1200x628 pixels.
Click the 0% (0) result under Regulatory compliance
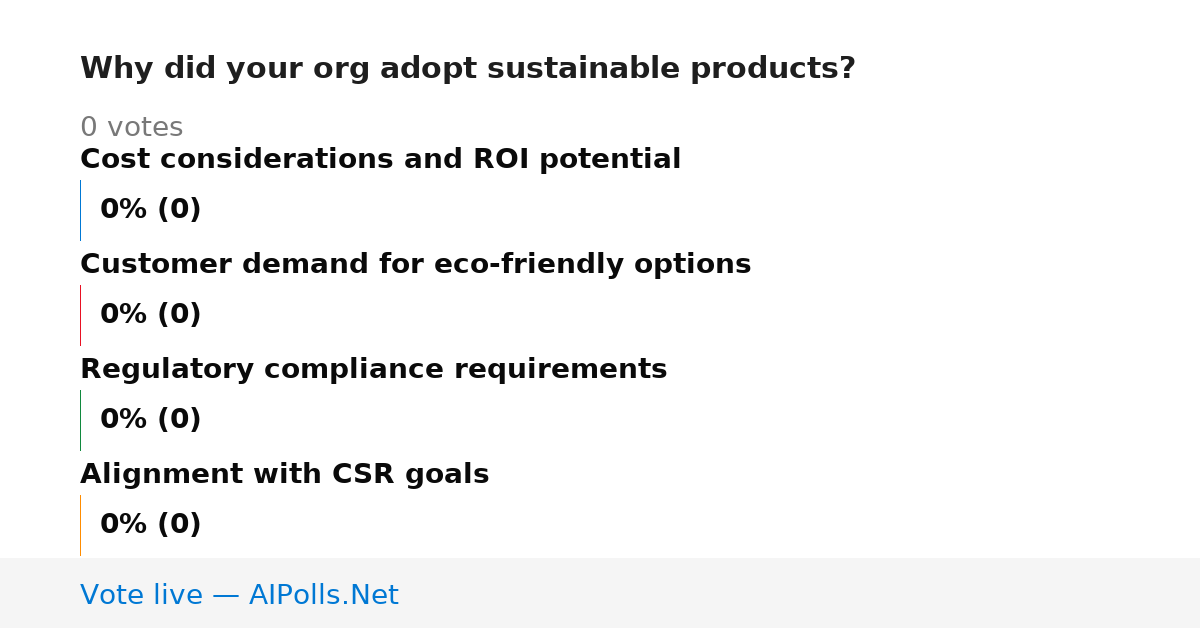coord(150,420)
